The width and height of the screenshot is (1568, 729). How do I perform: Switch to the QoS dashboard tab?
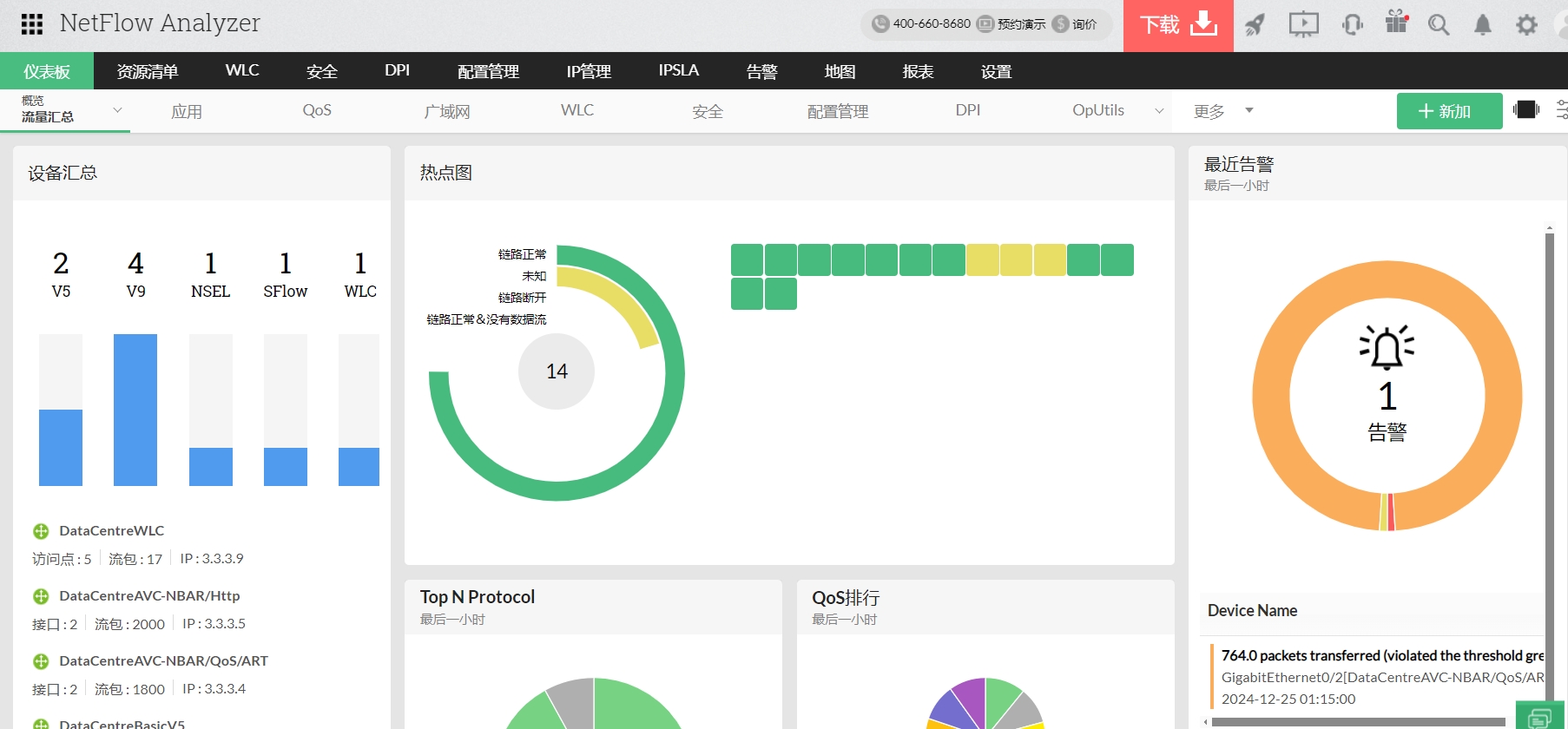[317, 111]
